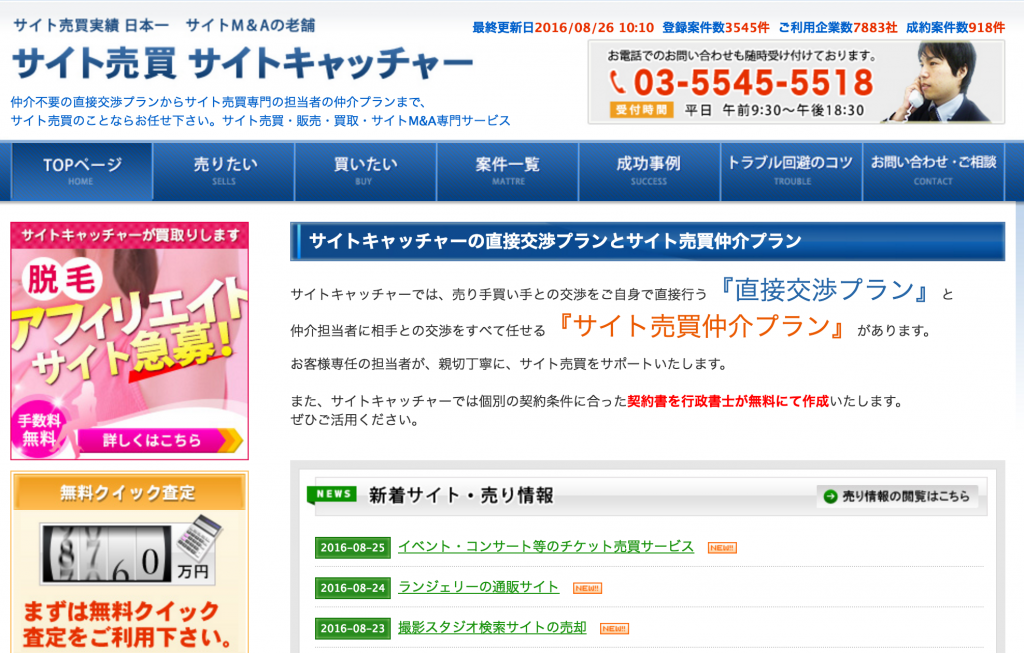This screenshot has width=1024, height=653.
Task: Open the 成功事例 success stories tab
Action: tap(649, 171)
